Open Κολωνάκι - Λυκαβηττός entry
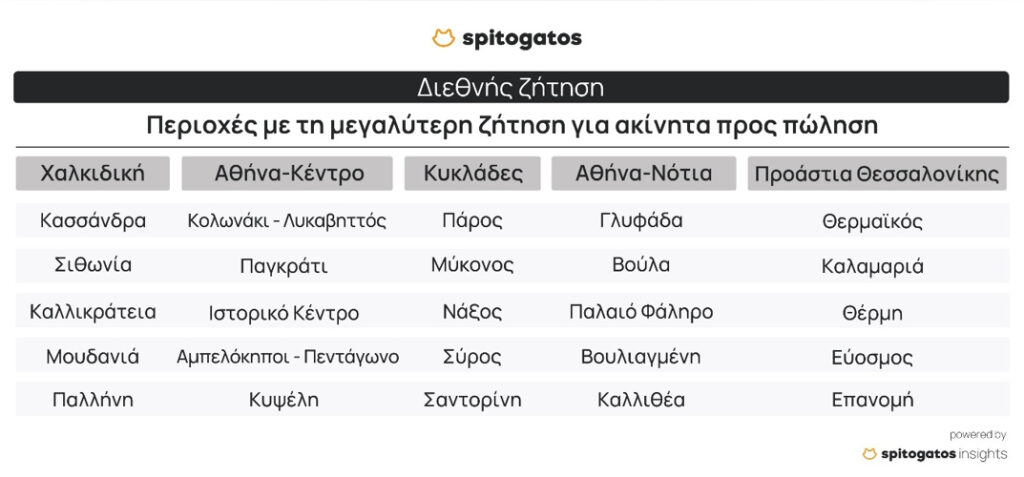Image resolution: width=1024 pixels, height=477 pixels. 287,221
